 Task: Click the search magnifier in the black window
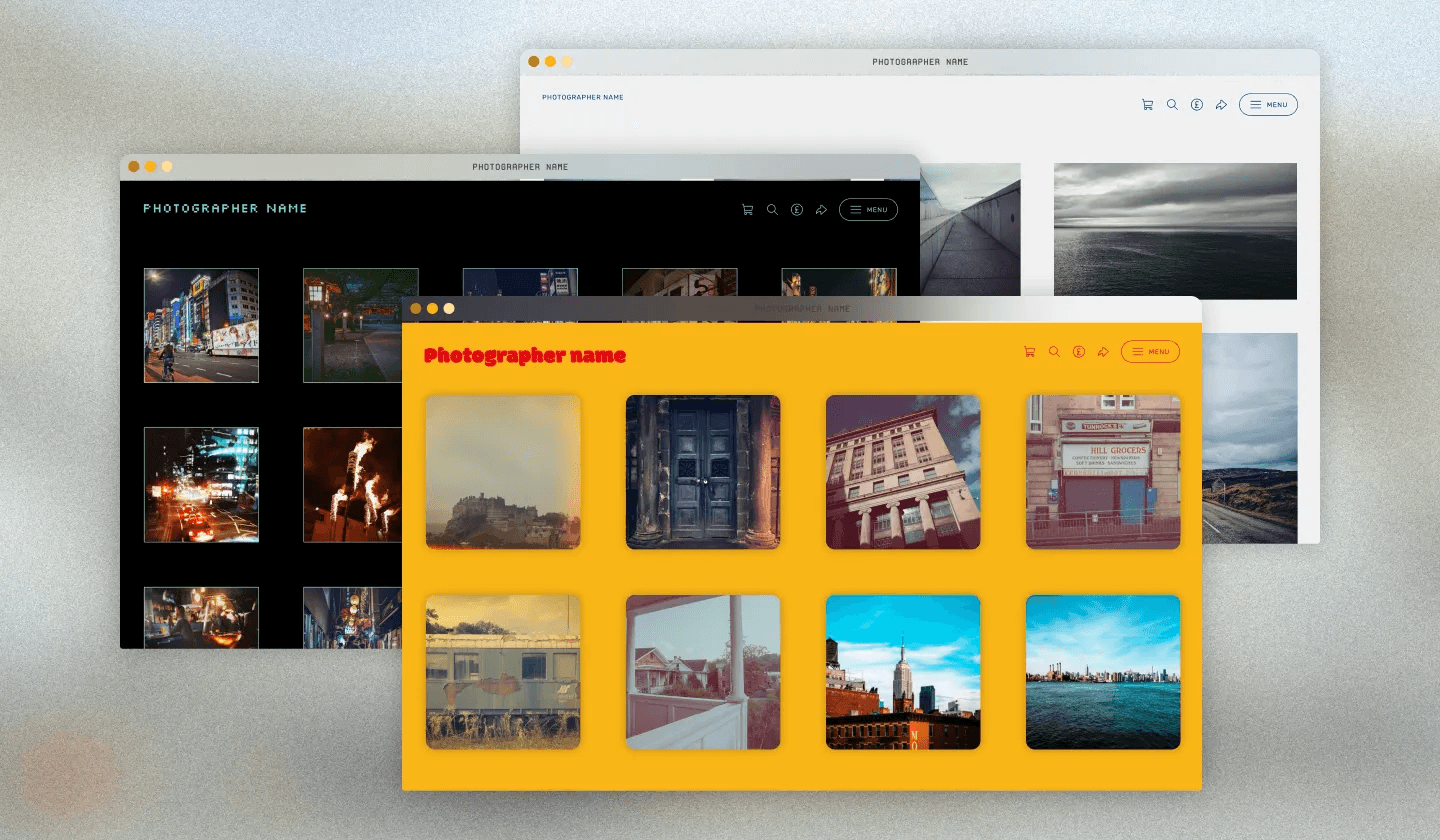[772, 210]
